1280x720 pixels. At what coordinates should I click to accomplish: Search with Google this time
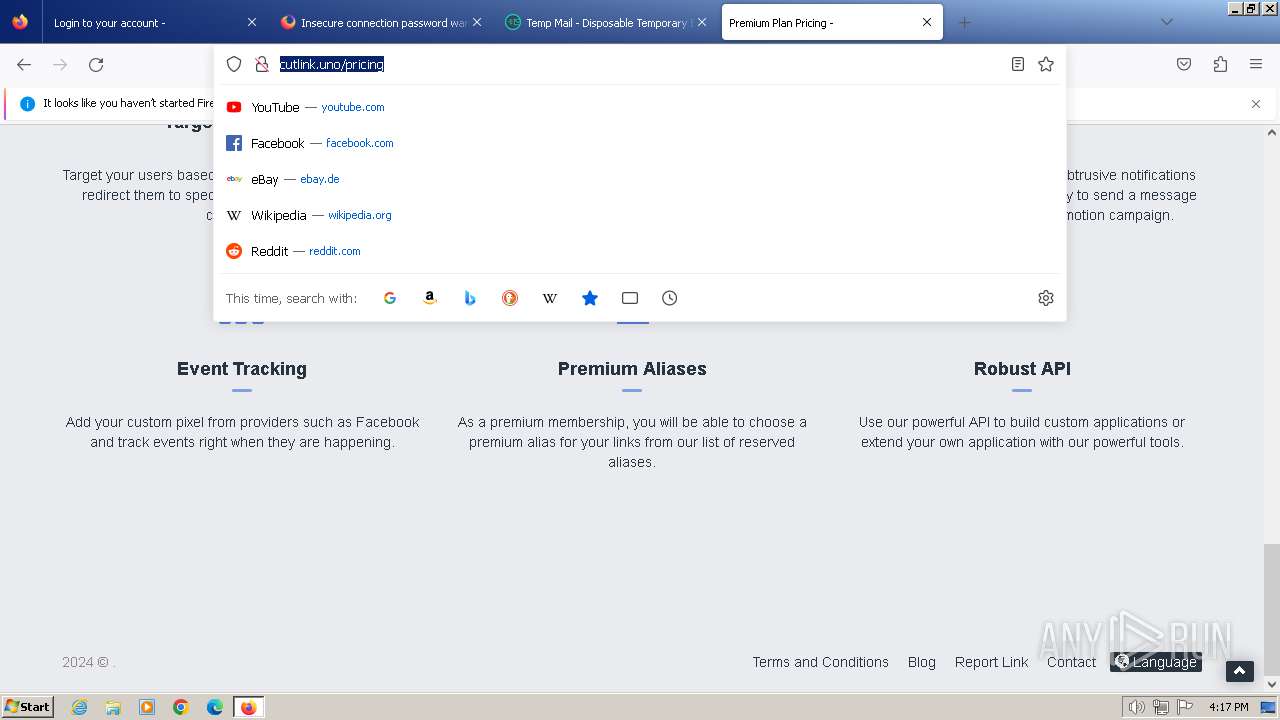point(390,298)
